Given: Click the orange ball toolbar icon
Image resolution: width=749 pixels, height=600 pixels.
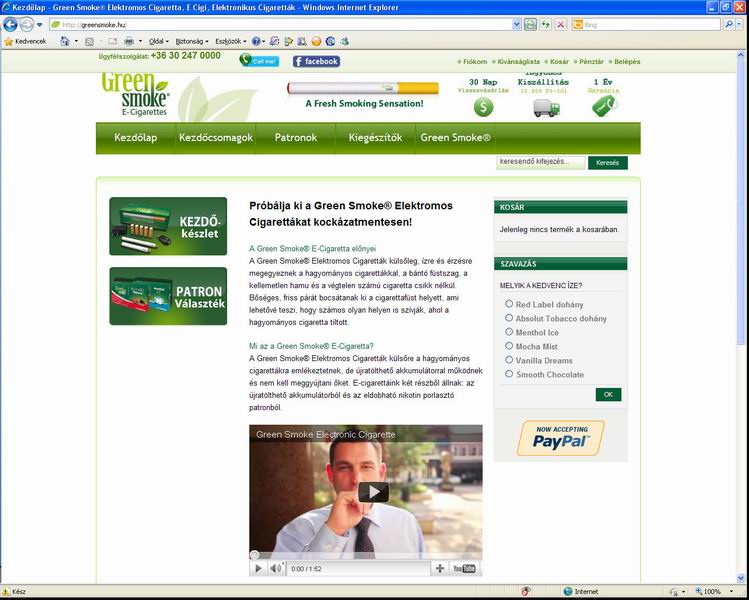Looking at the screenshot, I should coord(316,42).
